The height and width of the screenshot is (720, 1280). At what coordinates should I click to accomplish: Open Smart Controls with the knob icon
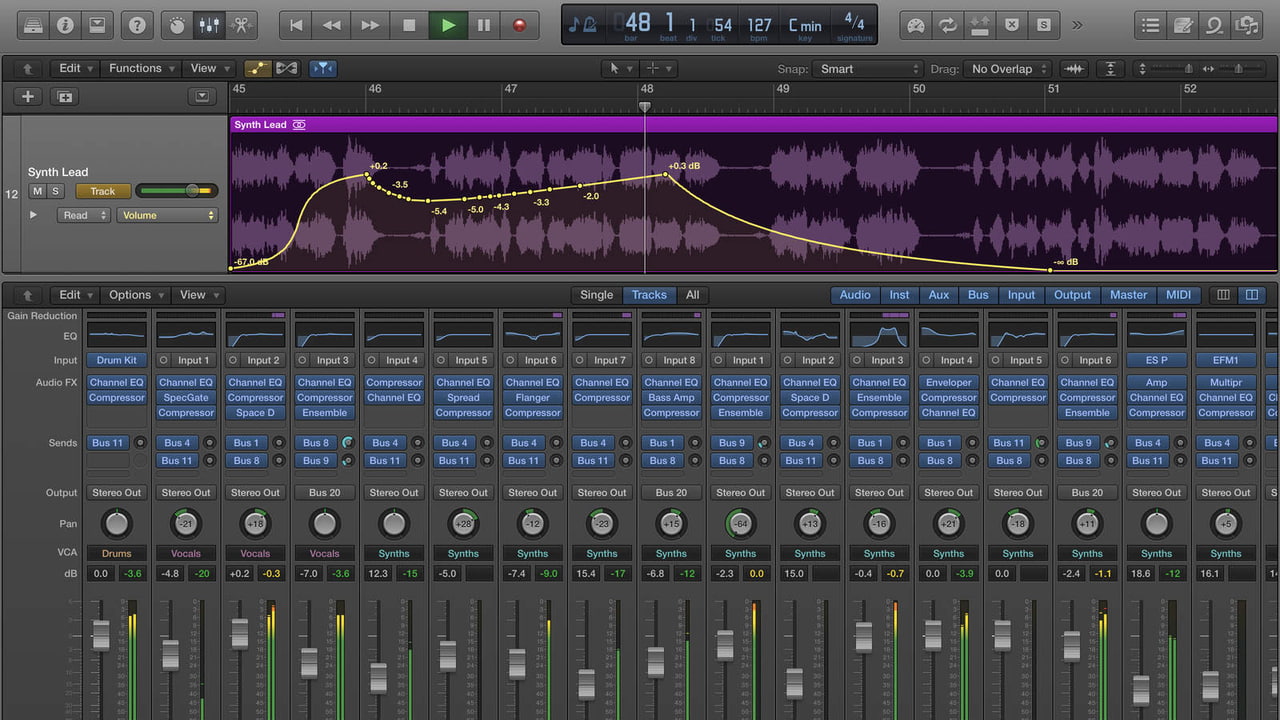[x=176, y=24]
